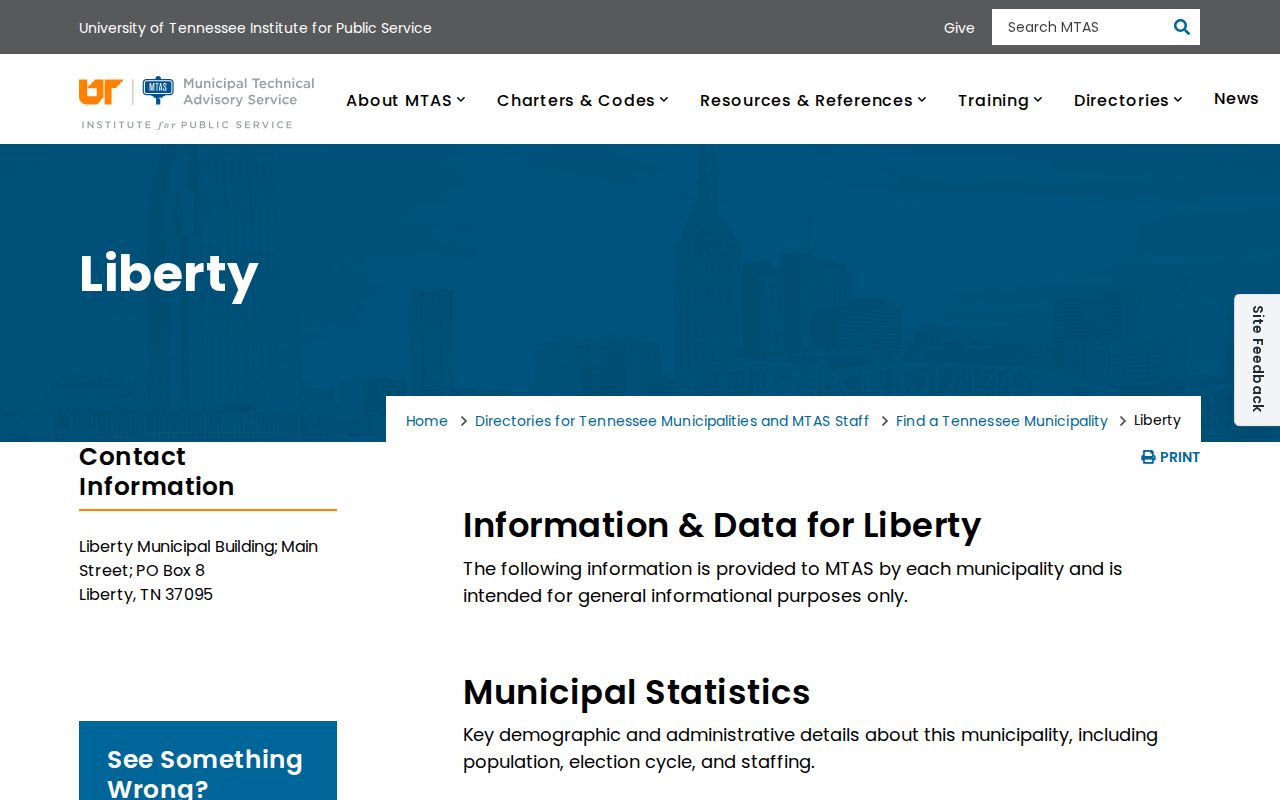1280x800 pixels.
Task: Expand the Training menu chevron
Action: pos(1038,100)
